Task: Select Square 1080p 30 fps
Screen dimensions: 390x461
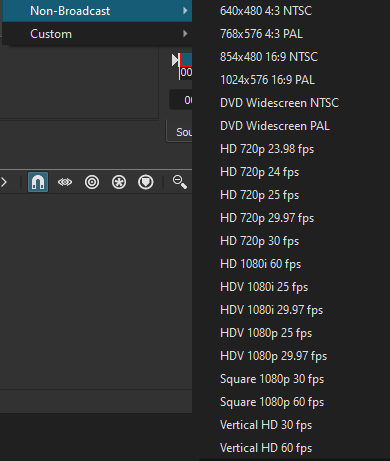Action: click(x=272, y=379)
